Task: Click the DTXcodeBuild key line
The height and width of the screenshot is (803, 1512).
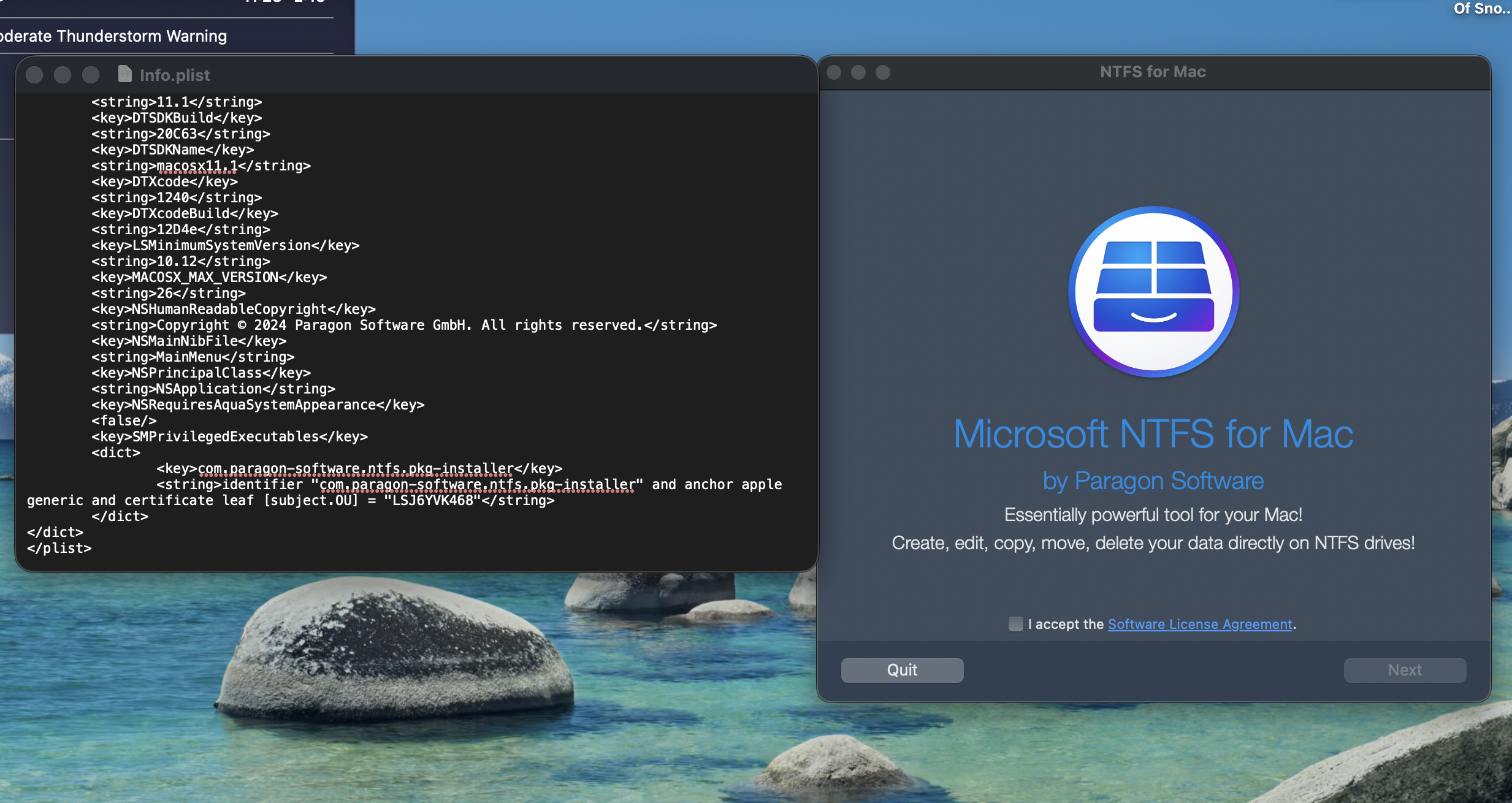Action: (185, 213)
